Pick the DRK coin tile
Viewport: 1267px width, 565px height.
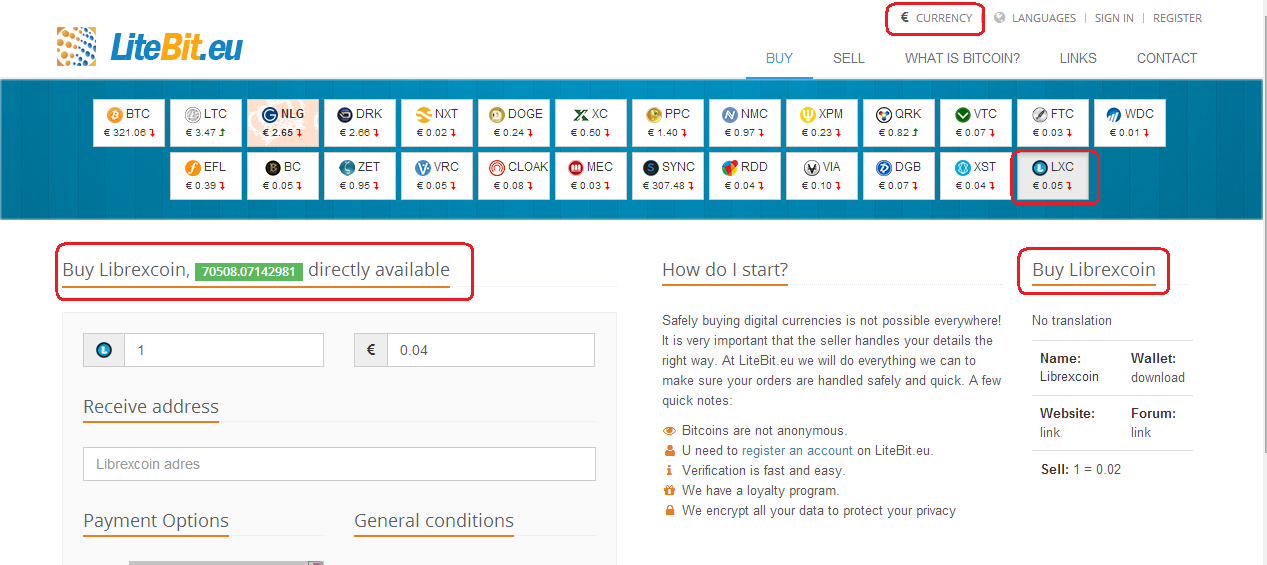(x=360, y=123)
